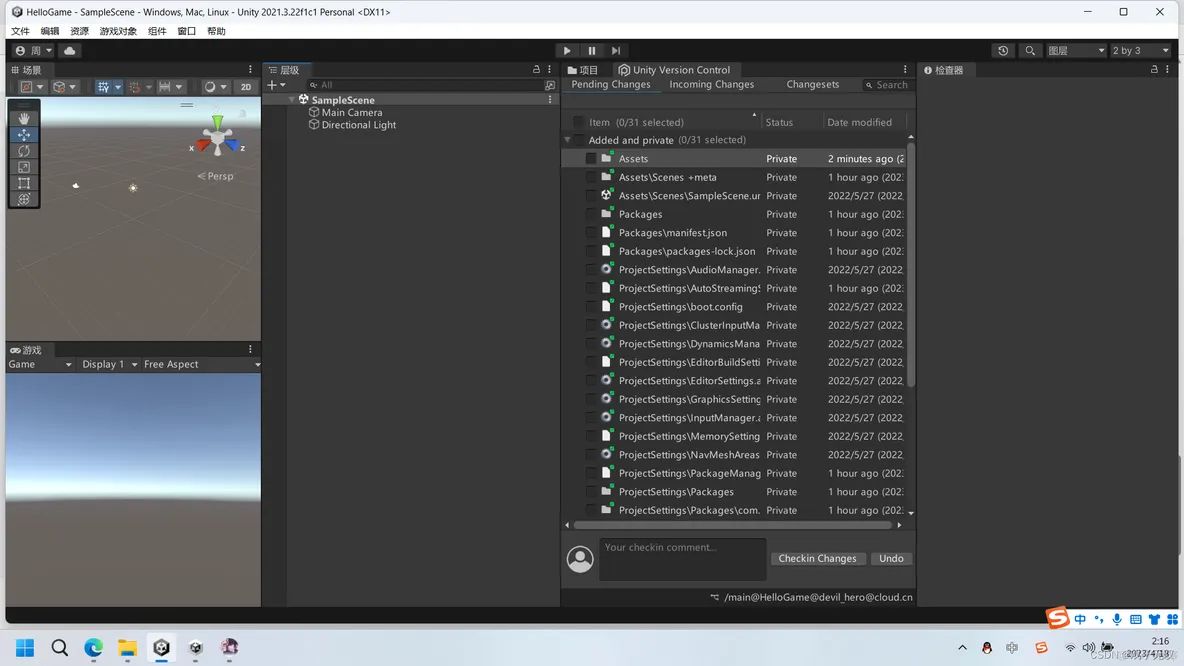Switch to the Incoming Changes tab
This screenshot has width=1184, height=666.
711,85
